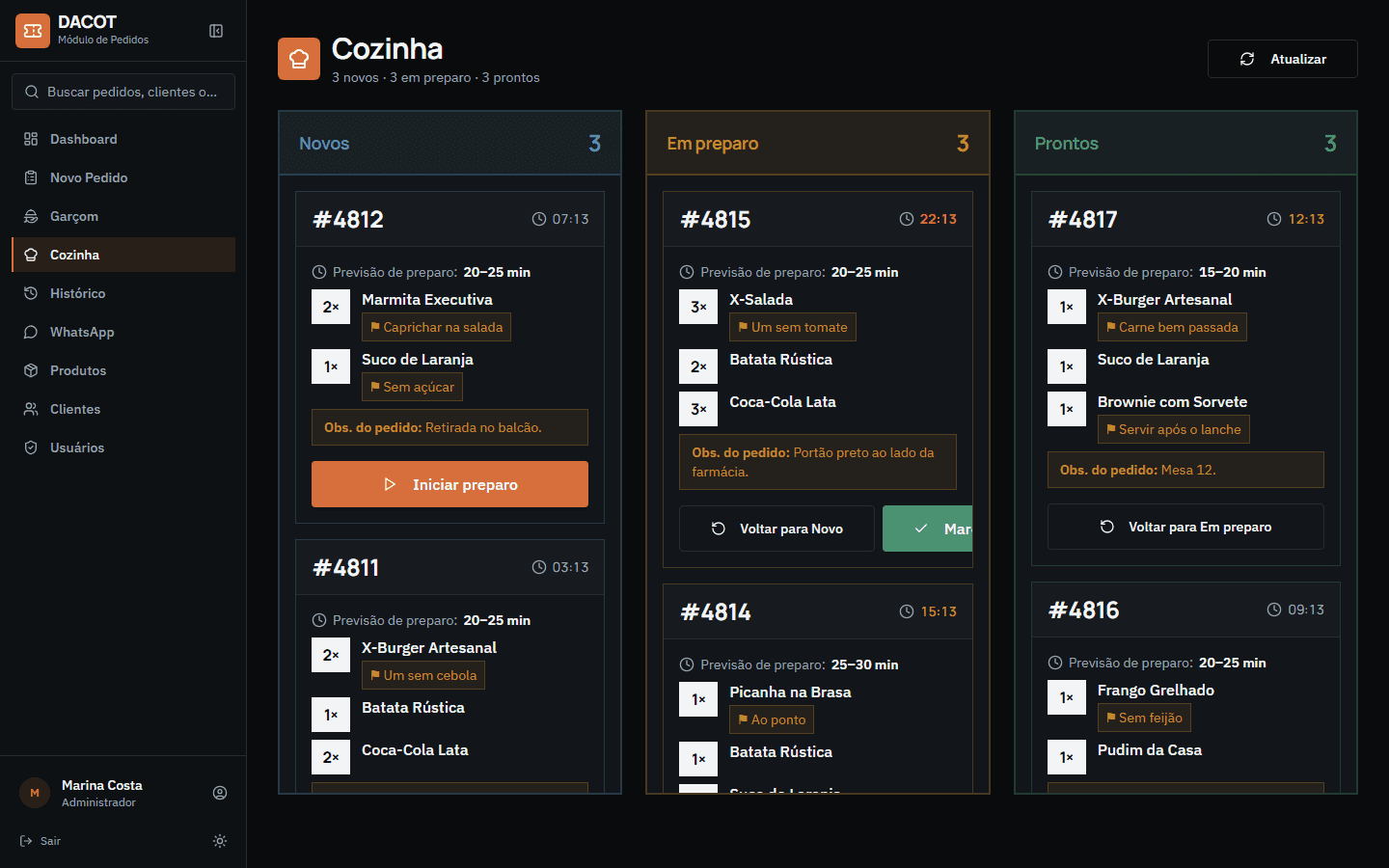The width and height of the screenshot is (1389, 868).
Task: Click the clock icon on order #4817
Action: tap(1274, 219)
